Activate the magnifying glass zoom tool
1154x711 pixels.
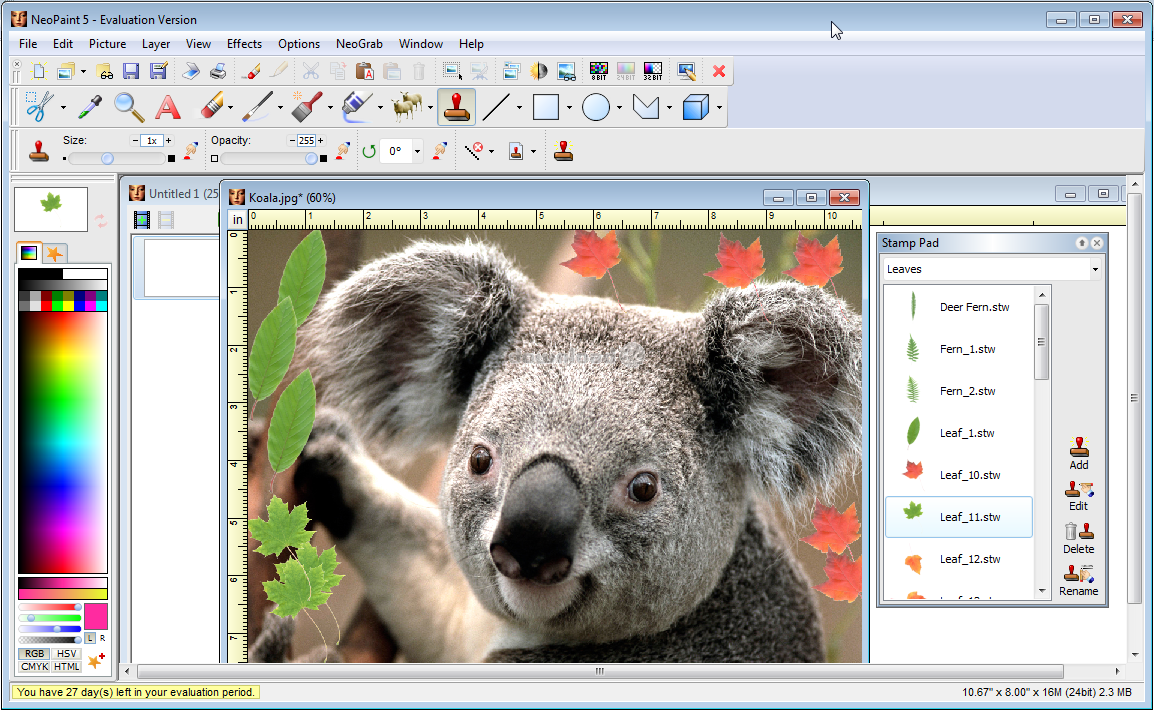pos(129,107)
